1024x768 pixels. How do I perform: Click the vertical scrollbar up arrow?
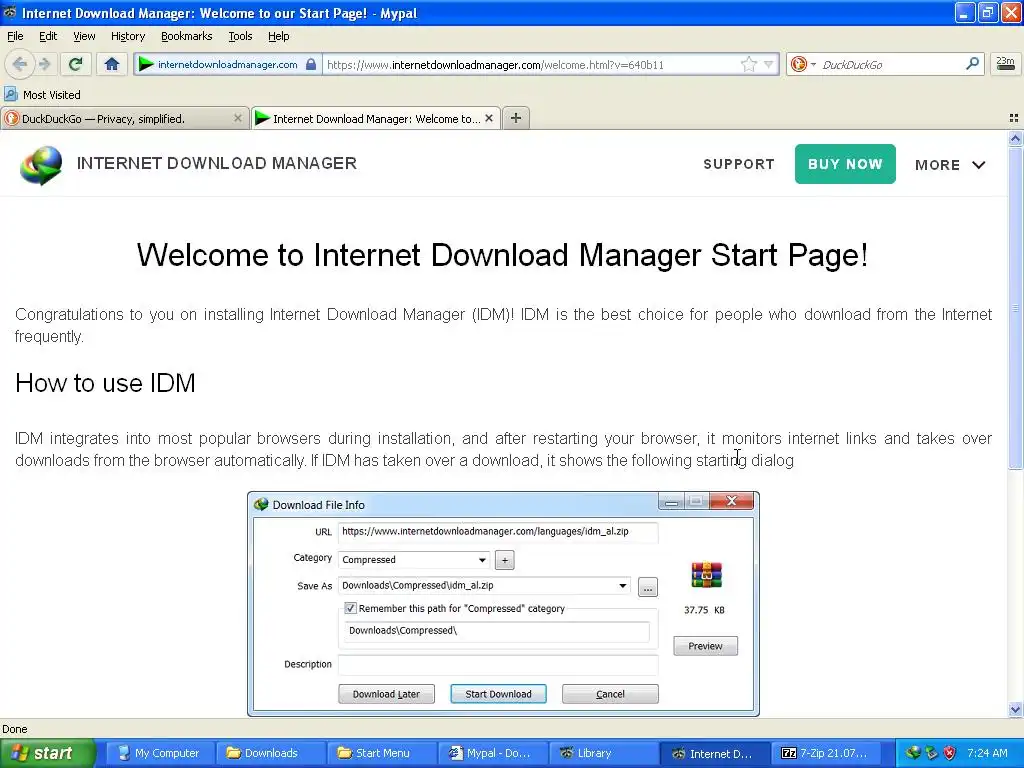pos(1015,138)
